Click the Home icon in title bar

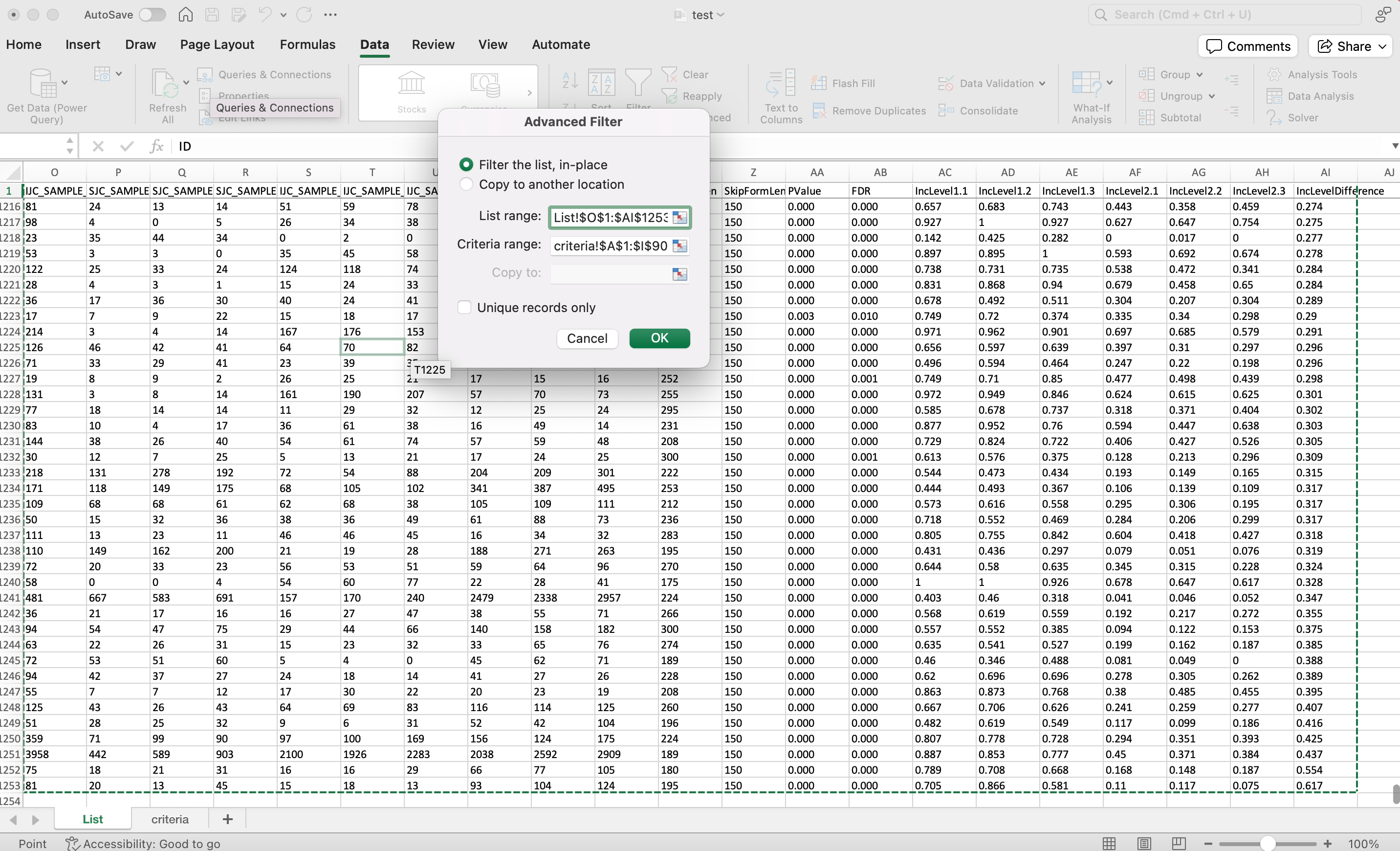point(186,15)
